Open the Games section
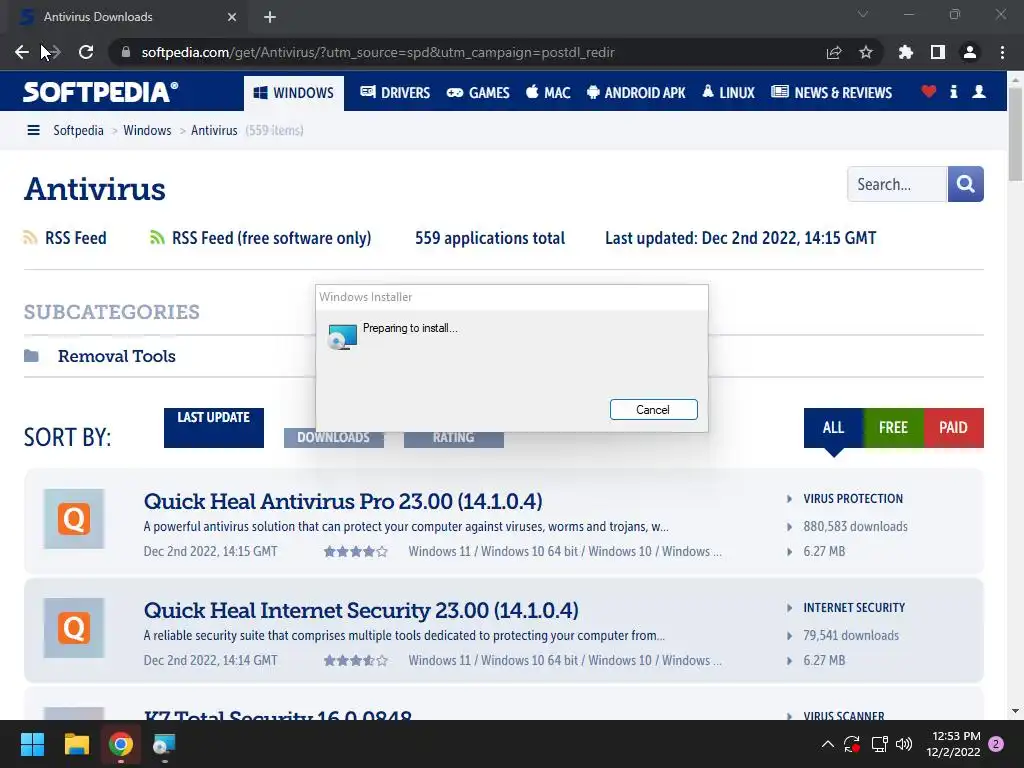Image resolution: width=1024 pixels, height=768 pixels. point(478,93)
